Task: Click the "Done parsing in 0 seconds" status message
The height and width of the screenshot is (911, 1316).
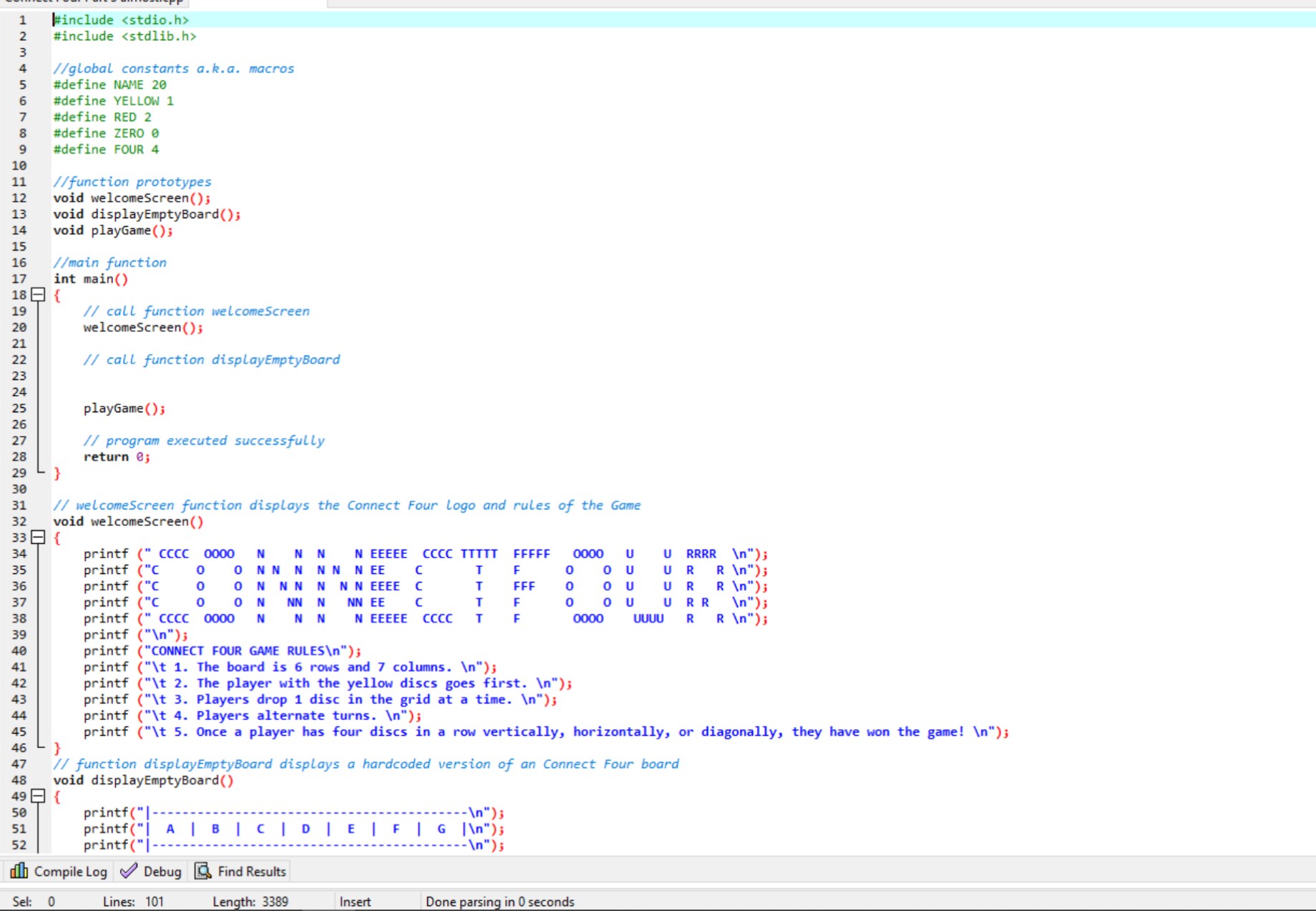Action: (500, 902)
